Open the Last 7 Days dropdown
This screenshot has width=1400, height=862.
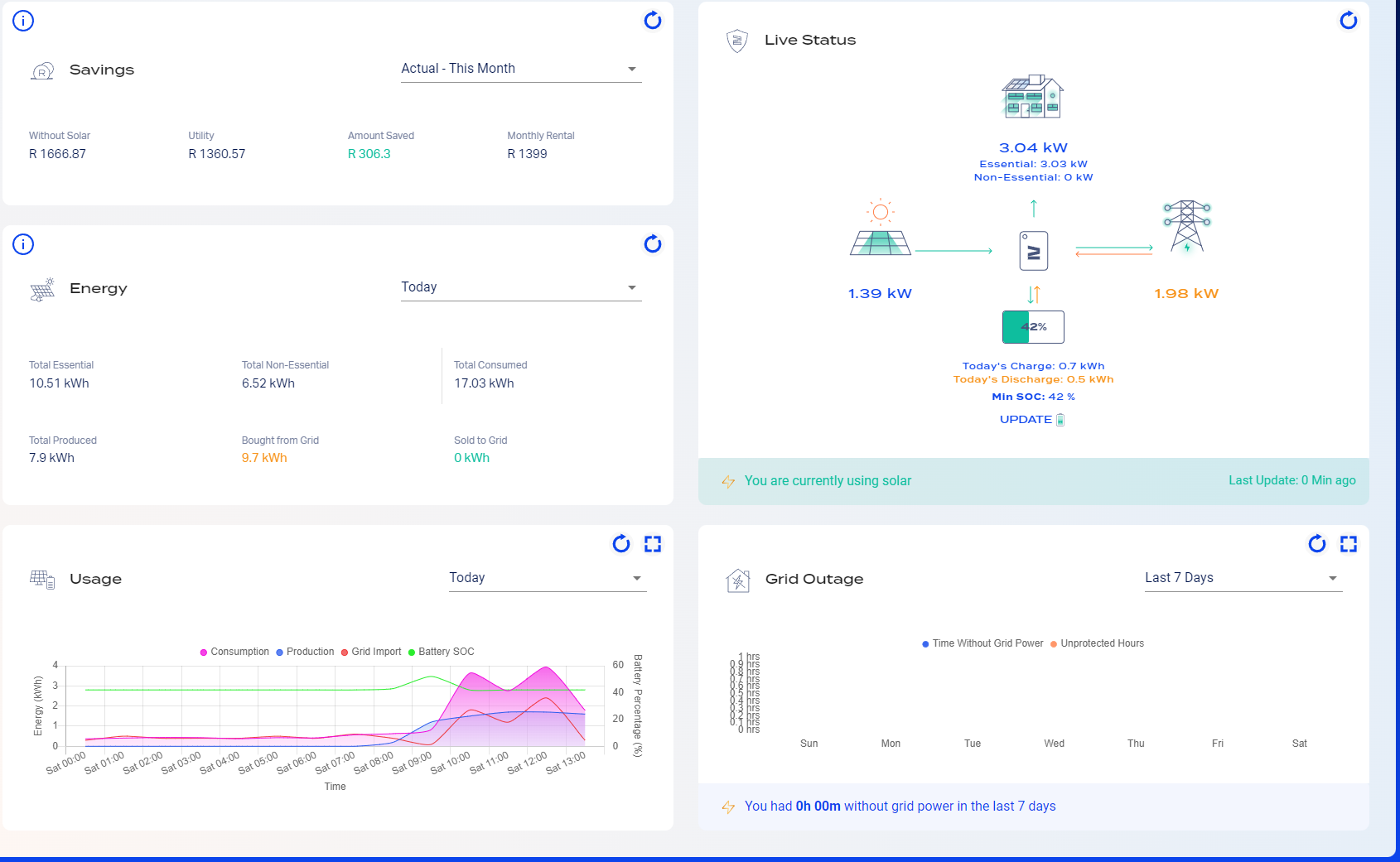click(x=1243, y=578)
